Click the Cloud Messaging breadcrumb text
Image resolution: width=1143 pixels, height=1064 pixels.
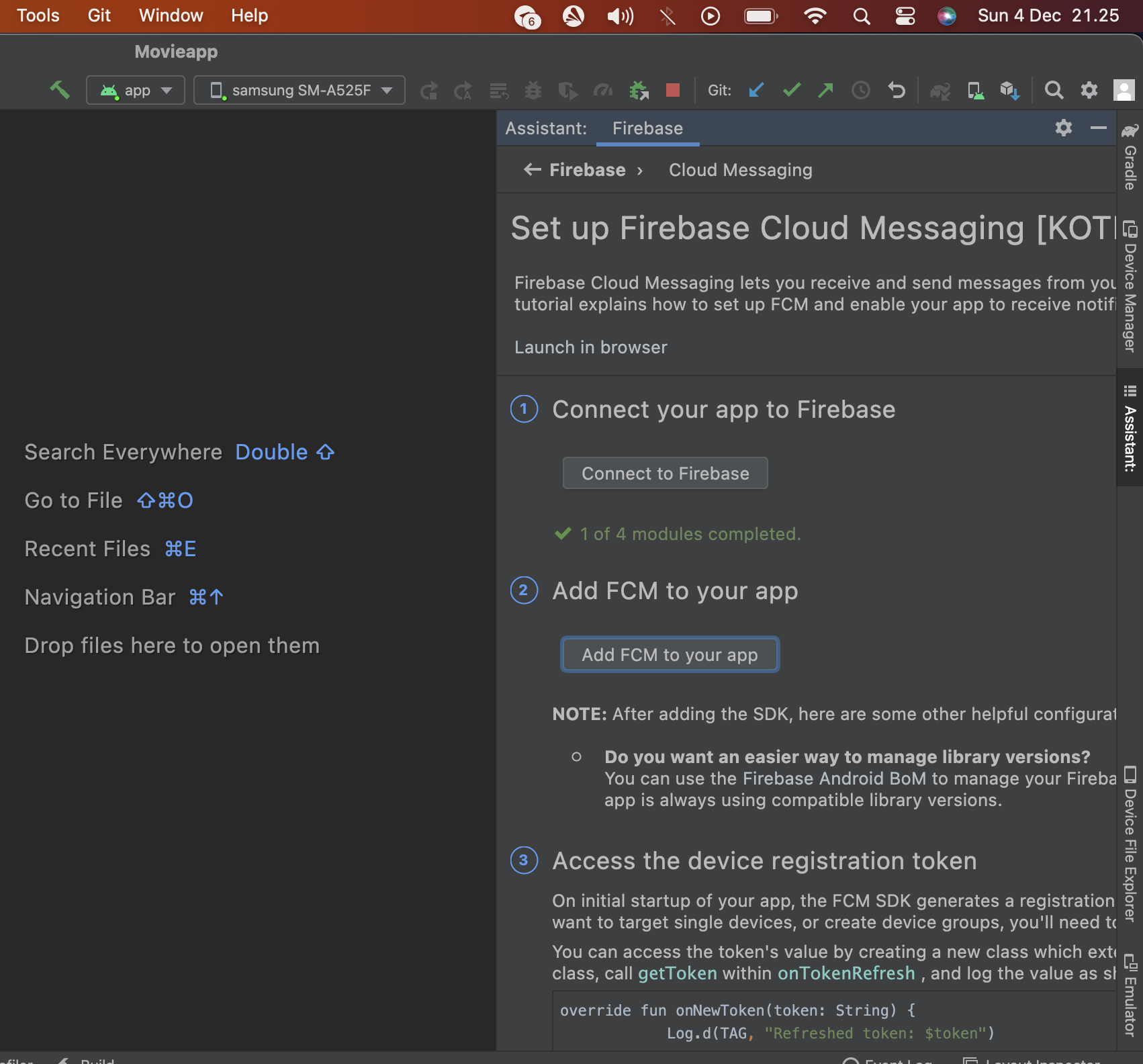[x=740, y=170]
